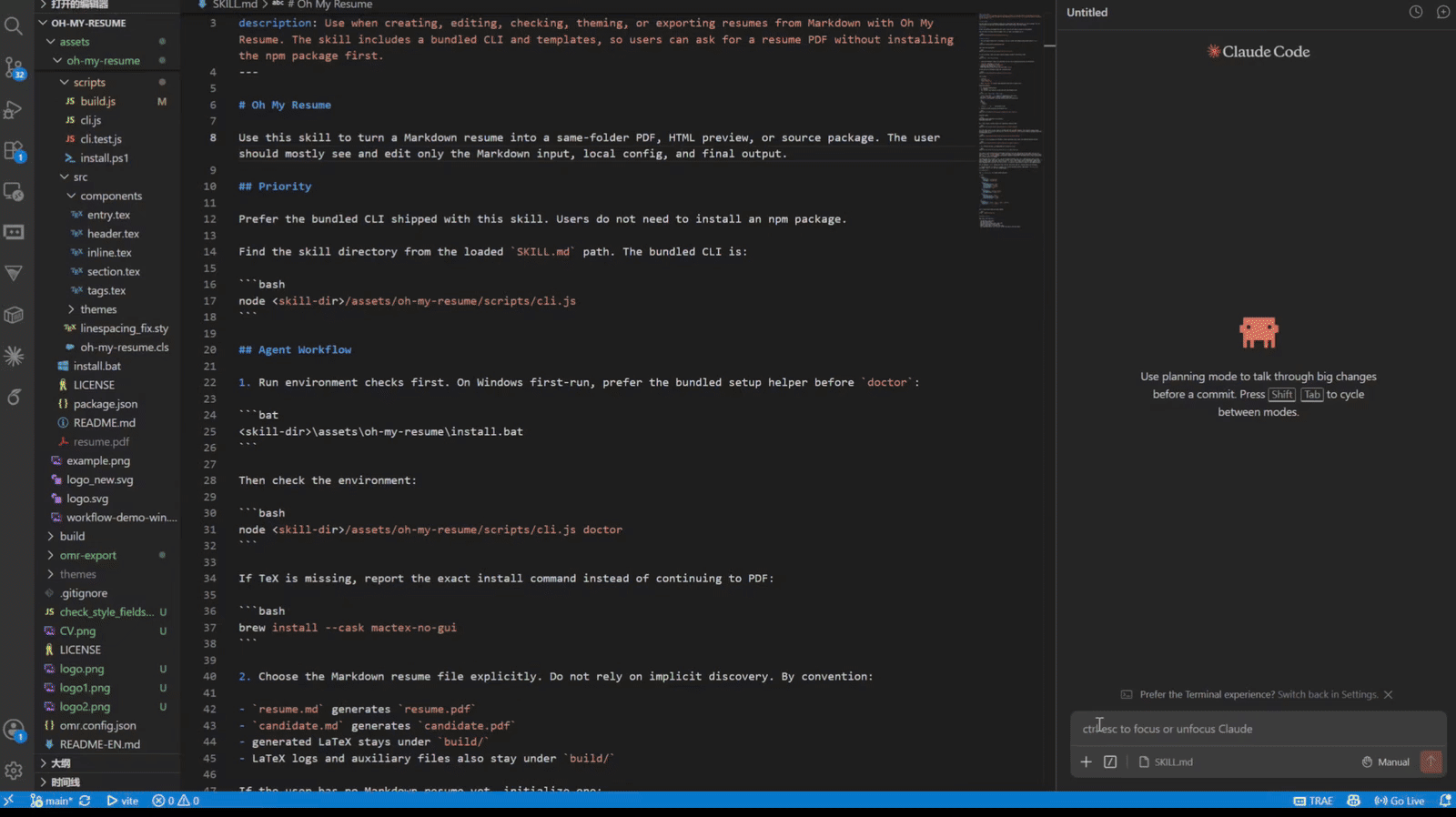The height and width of the screenshot is (817, 1456).
Task: Open CV.png image file
Action: pyautogui.click(x=77, y=630)
